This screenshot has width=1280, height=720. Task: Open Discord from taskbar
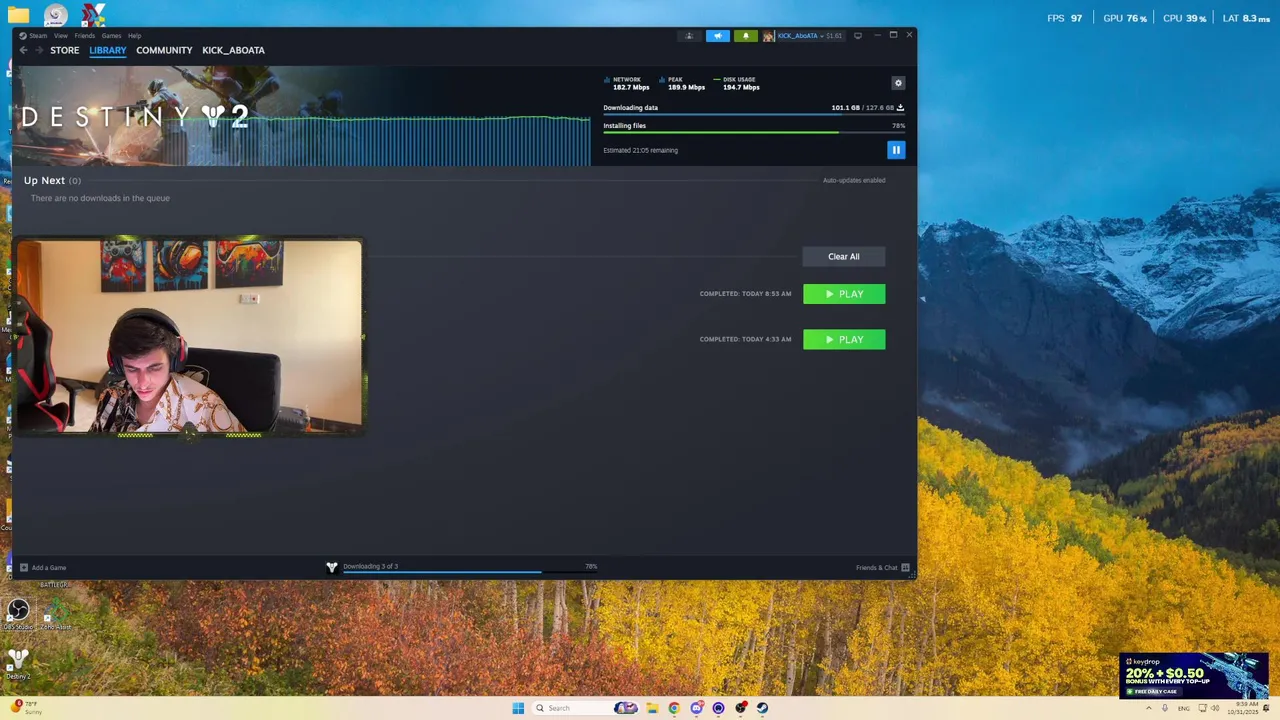pos(696,708)
